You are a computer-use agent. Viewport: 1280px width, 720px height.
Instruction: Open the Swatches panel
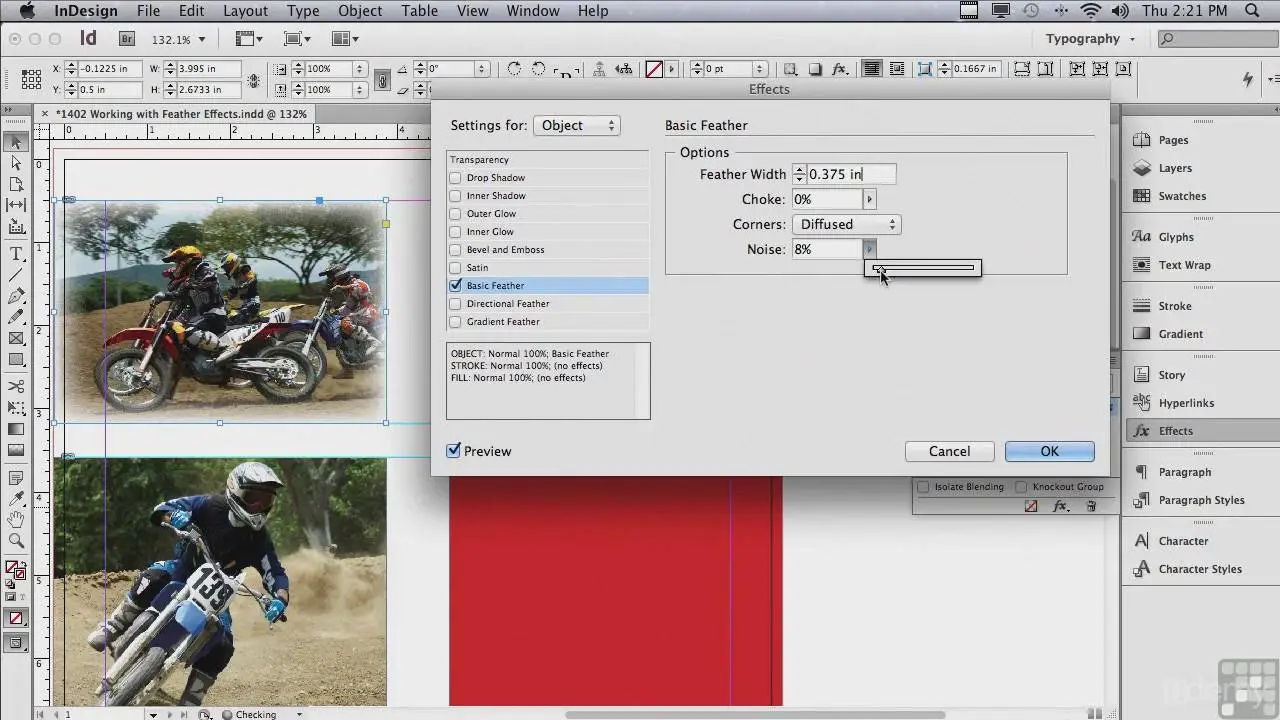1181,196
